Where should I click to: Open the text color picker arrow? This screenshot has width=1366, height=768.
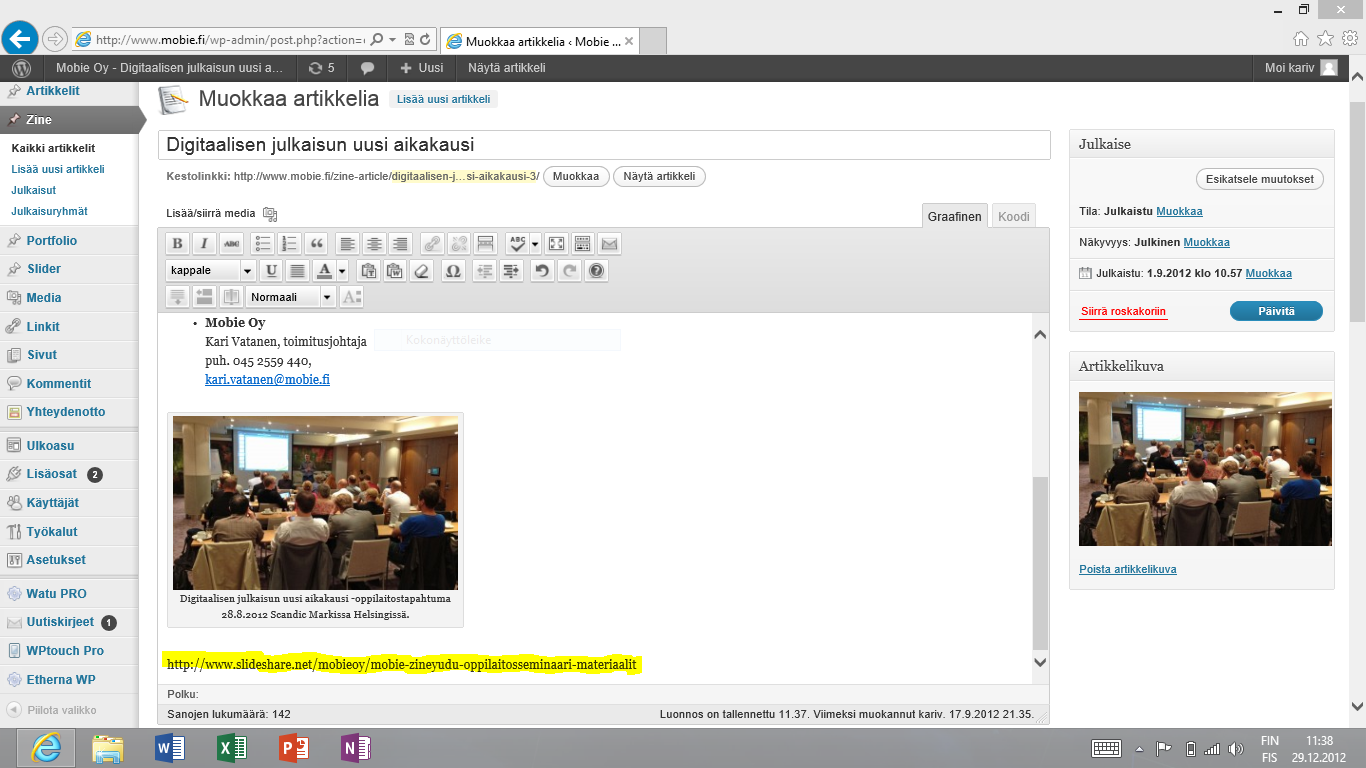pos(342,271)
